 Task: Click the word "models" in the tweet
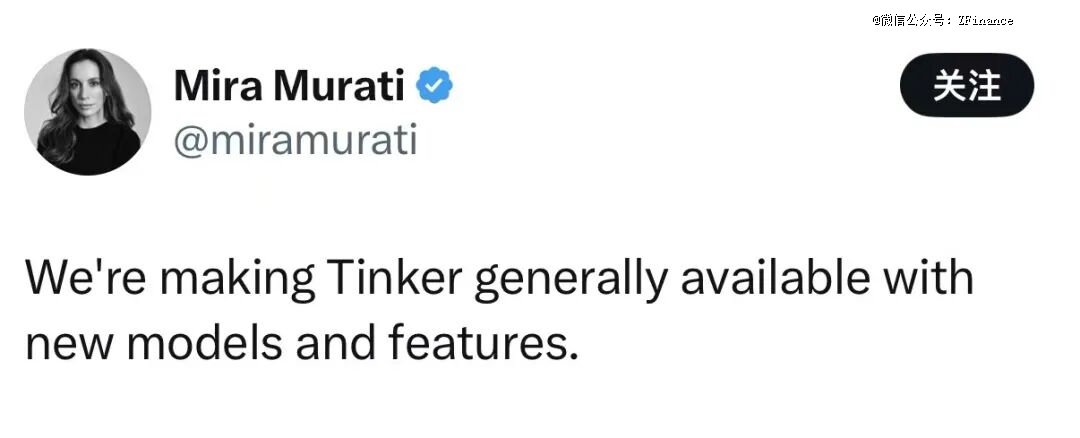[207, 343]
